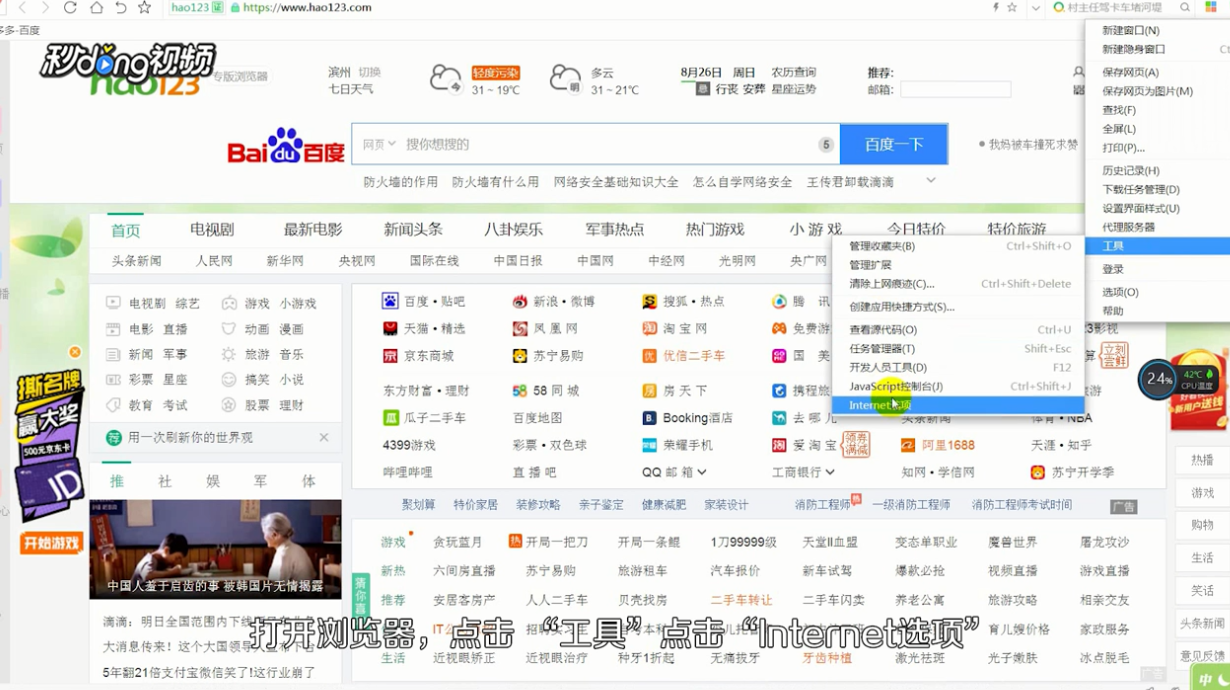Click the 开始游戏 button on left ad
The width and height of the screenshot is (1230, 690).
(x=50, y=544)
